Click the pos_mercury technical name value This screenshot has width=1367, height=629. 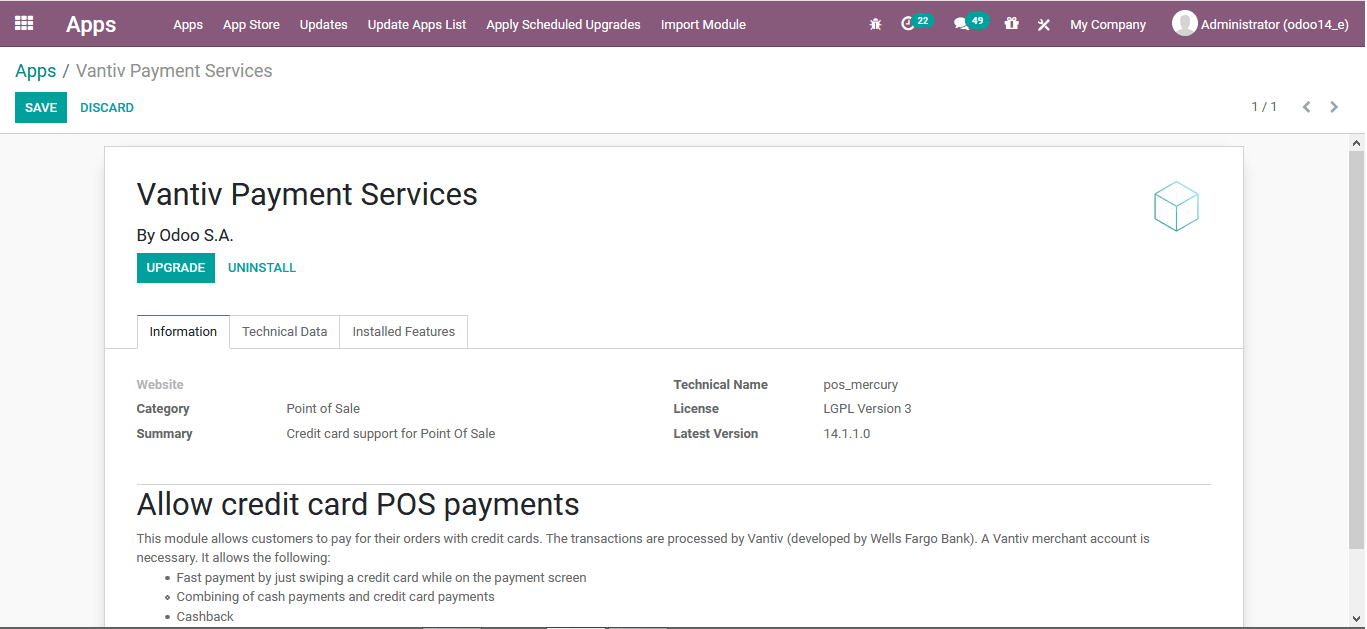click(x=861, y=384)
